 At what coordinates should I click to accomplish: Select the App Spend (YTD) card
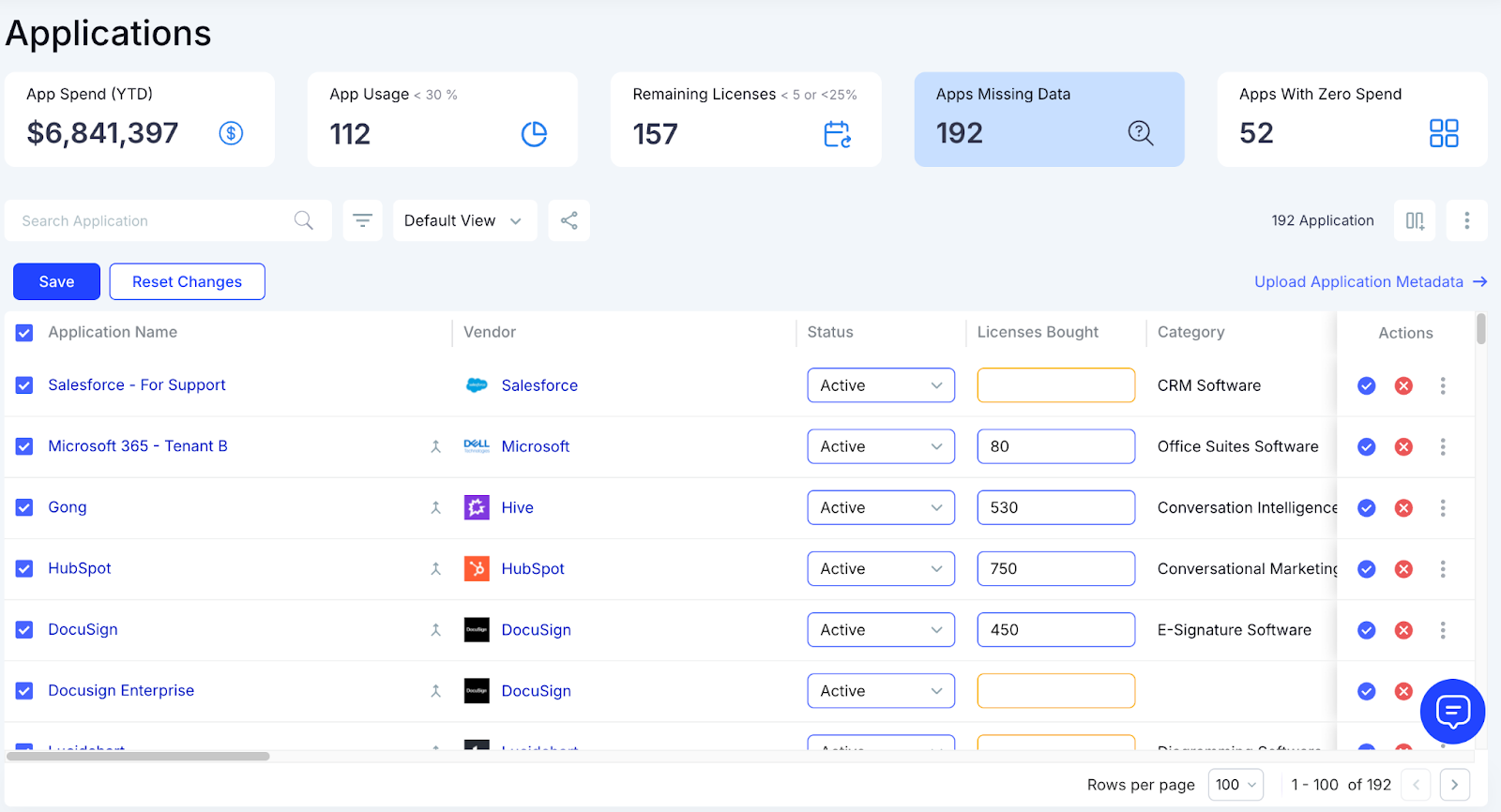[x=140, y=119]
